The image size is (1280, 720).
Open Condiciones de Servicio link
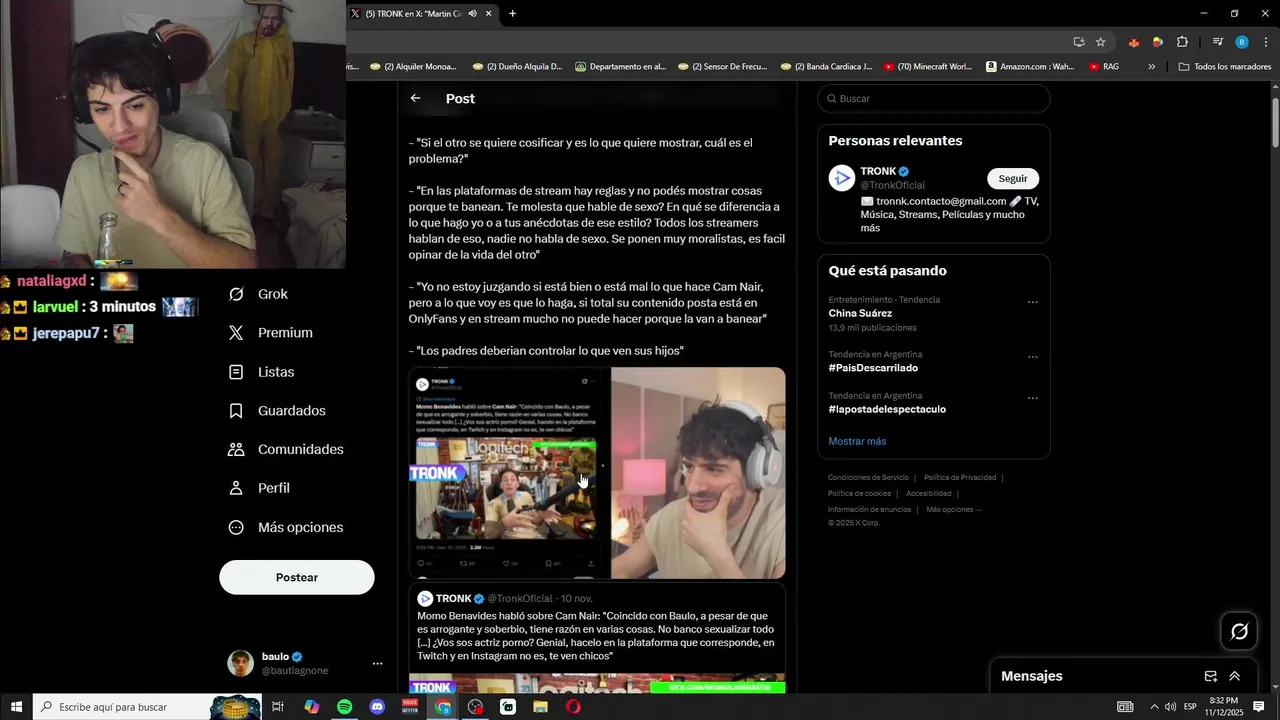click(x=868, y=477)
